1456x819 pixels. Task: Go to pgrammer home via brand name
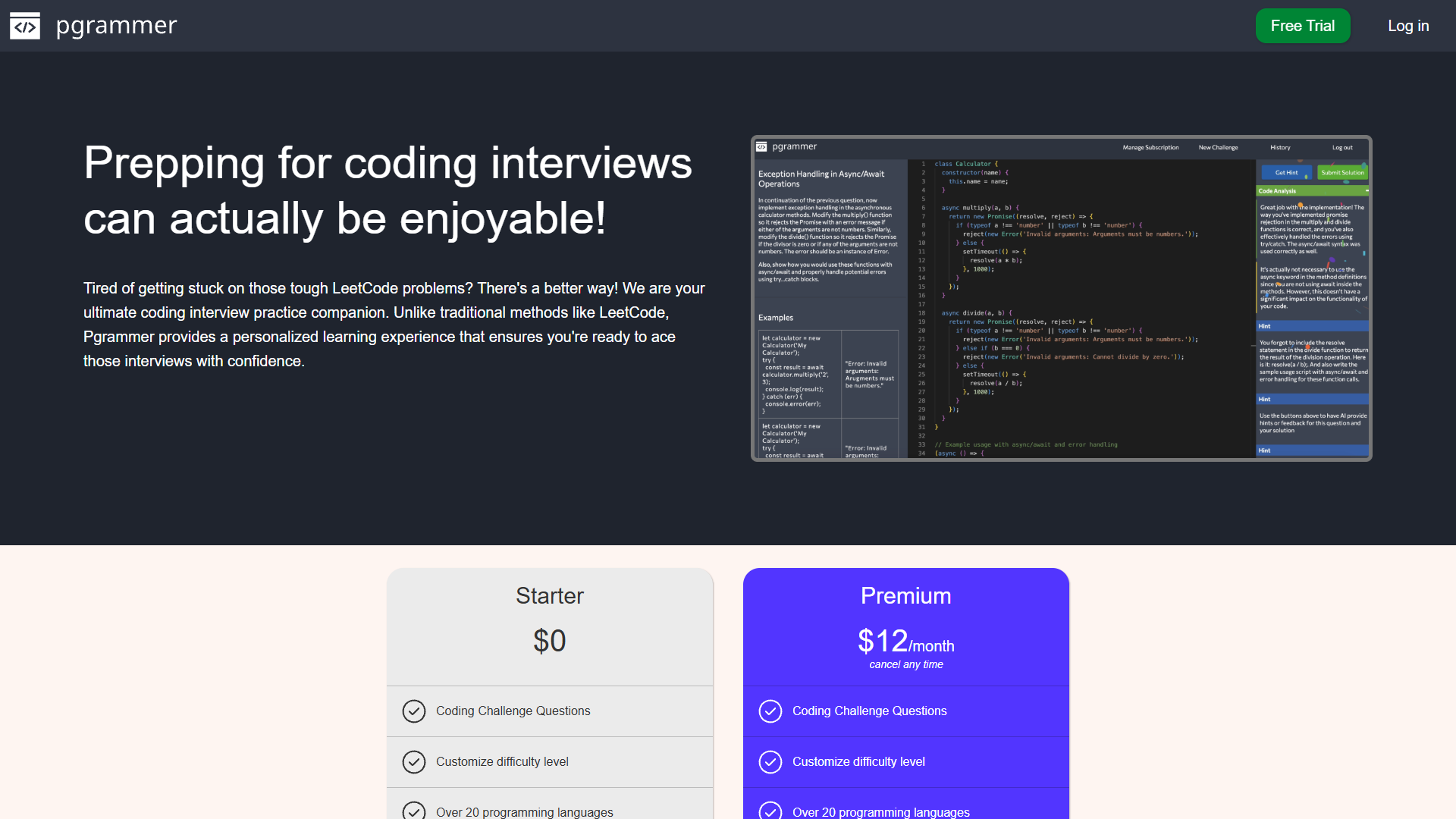pos(116,26)
